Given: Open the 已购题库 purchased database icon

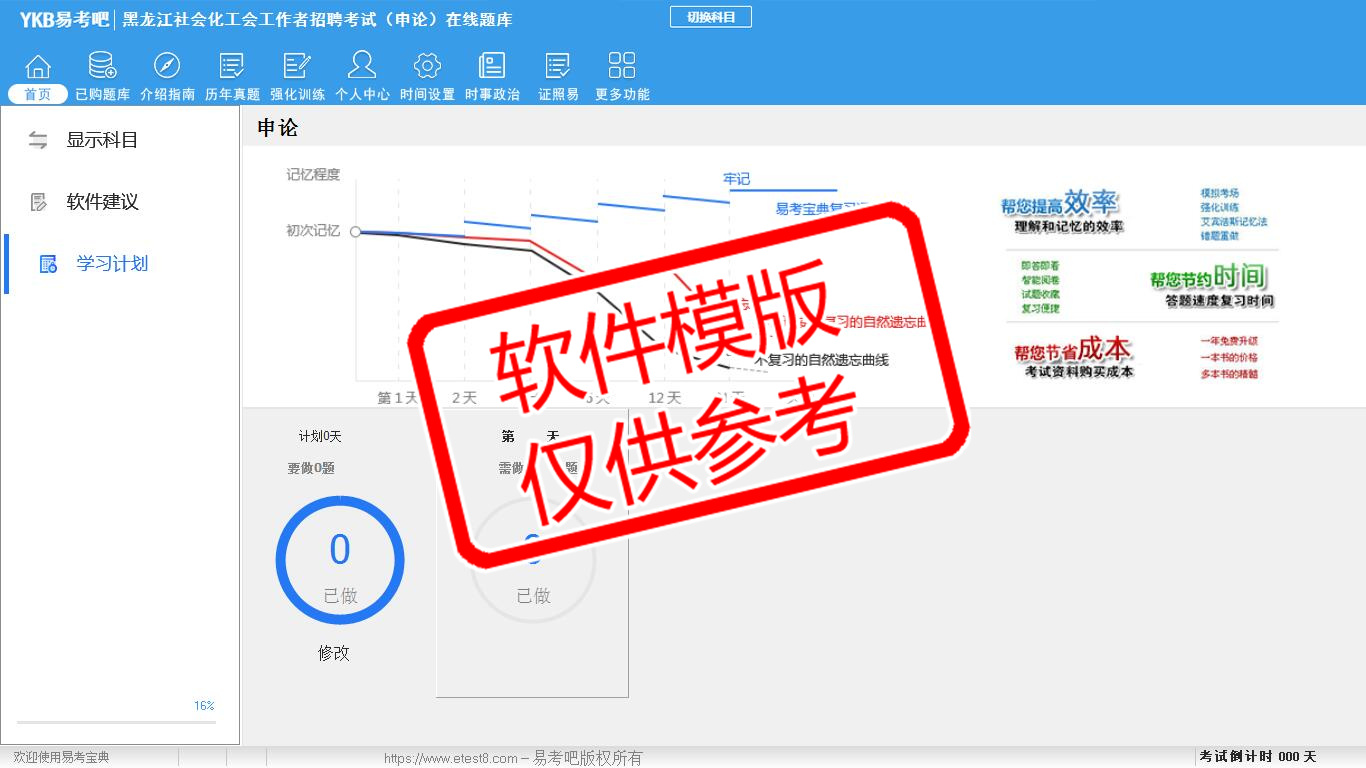Looking at the screenshot, I should tap(102, 67).
